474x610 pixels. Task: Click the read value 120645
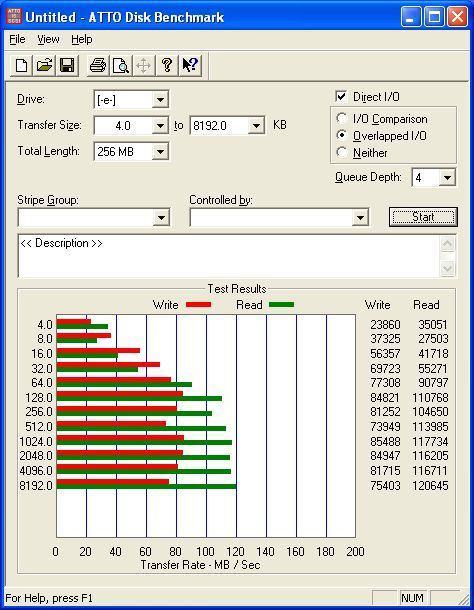pyautogui.click(x=430, y=486)
